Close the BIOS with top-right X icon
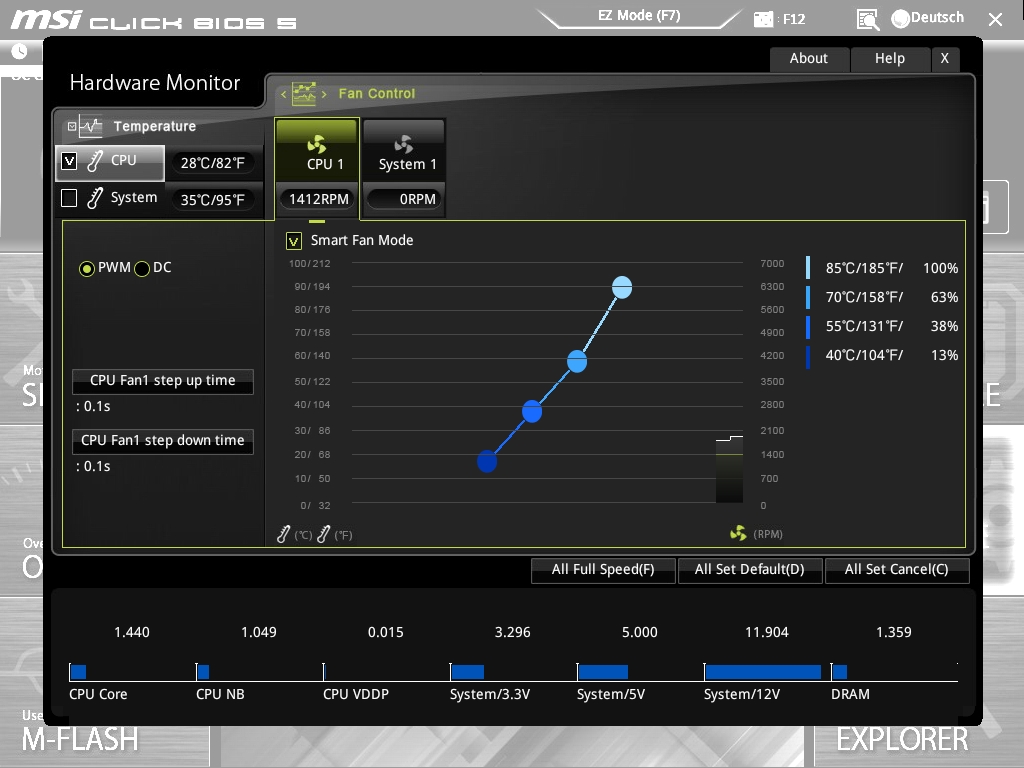Image resolution: width=1024 pixels, height=768 pixels. click(x=995, y=20)
